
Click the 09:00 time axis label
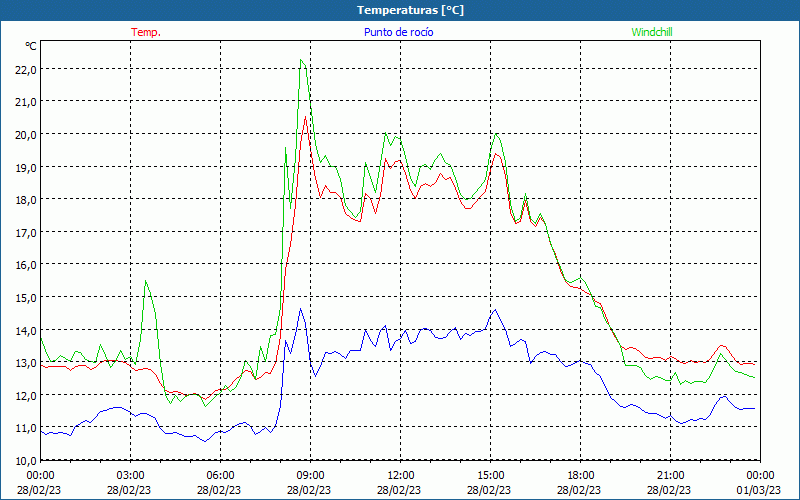(x=310, y=476)
